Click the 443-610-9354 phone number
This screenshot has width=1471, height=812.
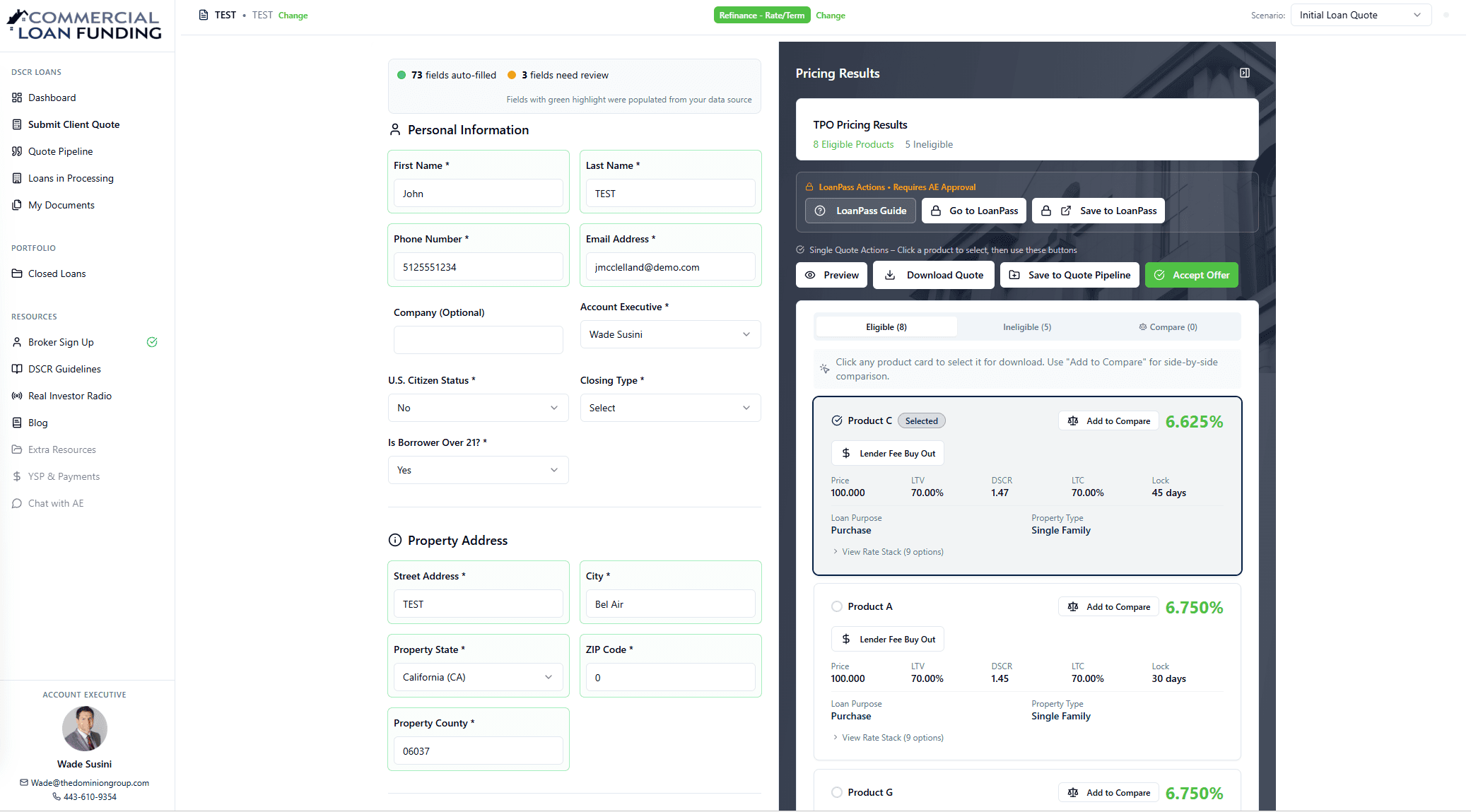(90, 796)
